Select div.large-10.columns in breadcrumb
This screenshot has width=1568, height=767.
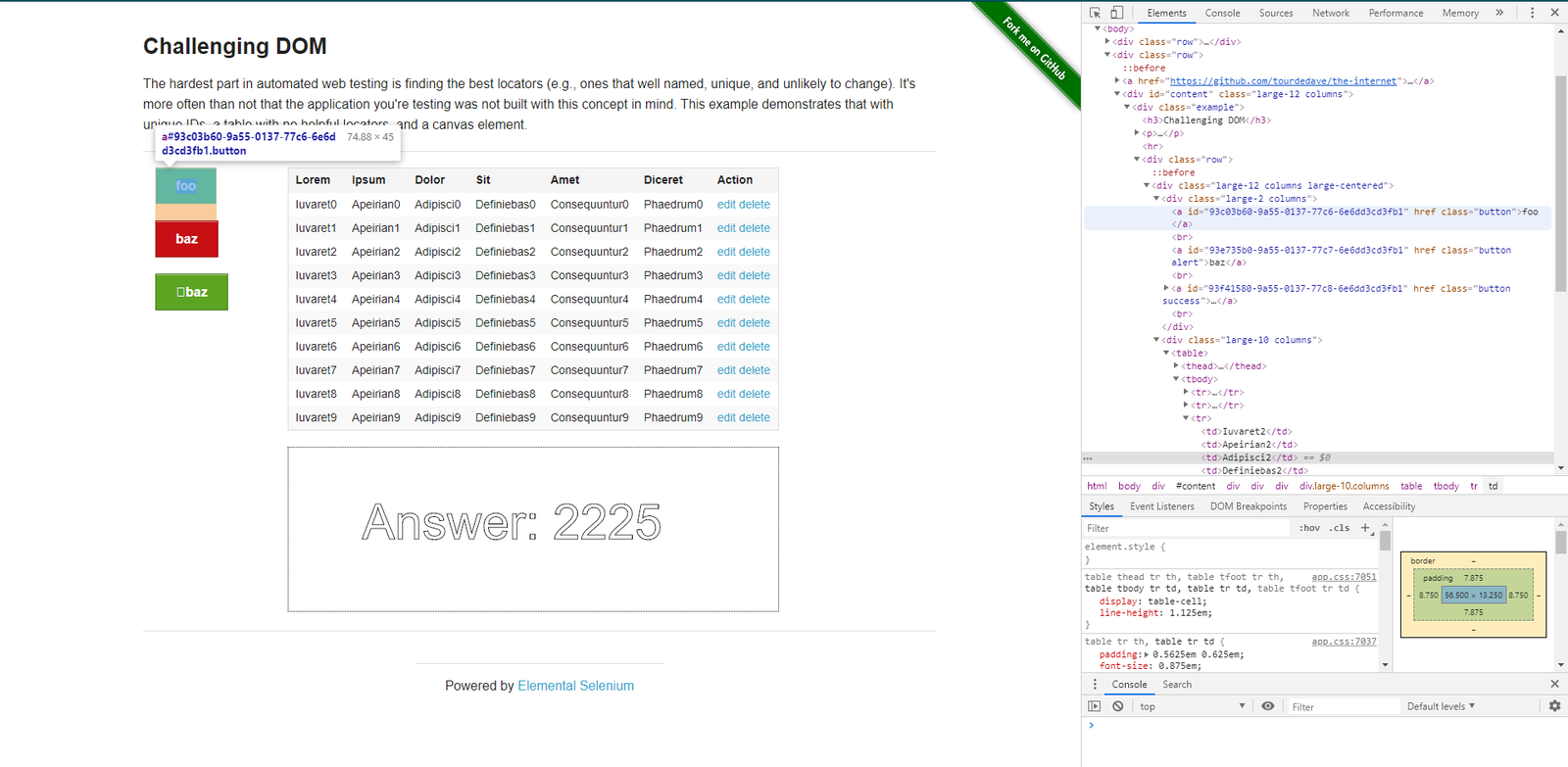tap(1344, 486)
